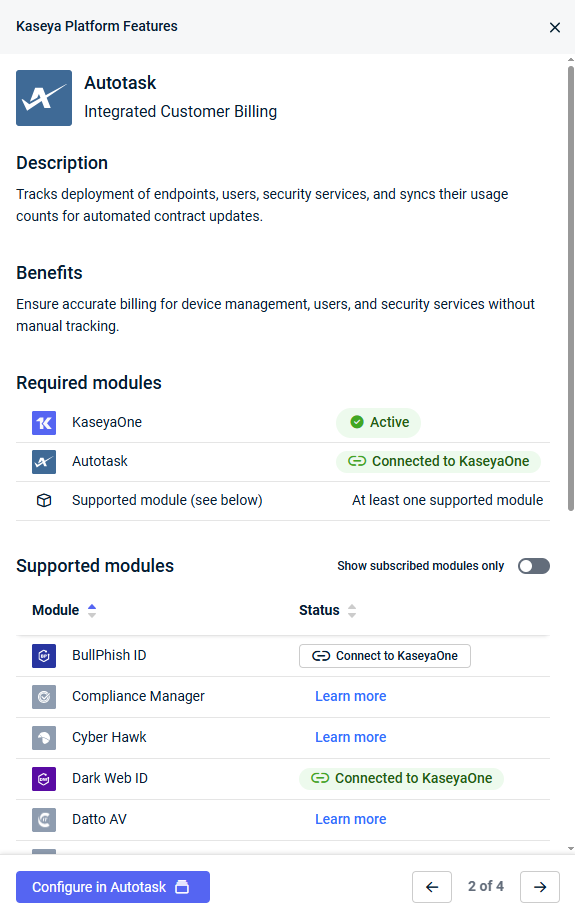Screen dimensions: 575x919
Task: Open Learn more for Datto AV
Action: tap(351, 819)
